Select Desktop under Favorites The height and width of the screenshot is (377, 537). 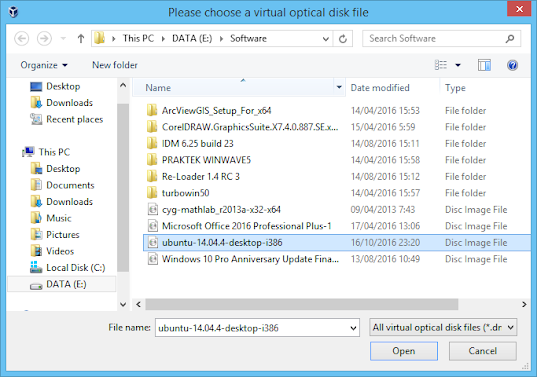[55, 86]
